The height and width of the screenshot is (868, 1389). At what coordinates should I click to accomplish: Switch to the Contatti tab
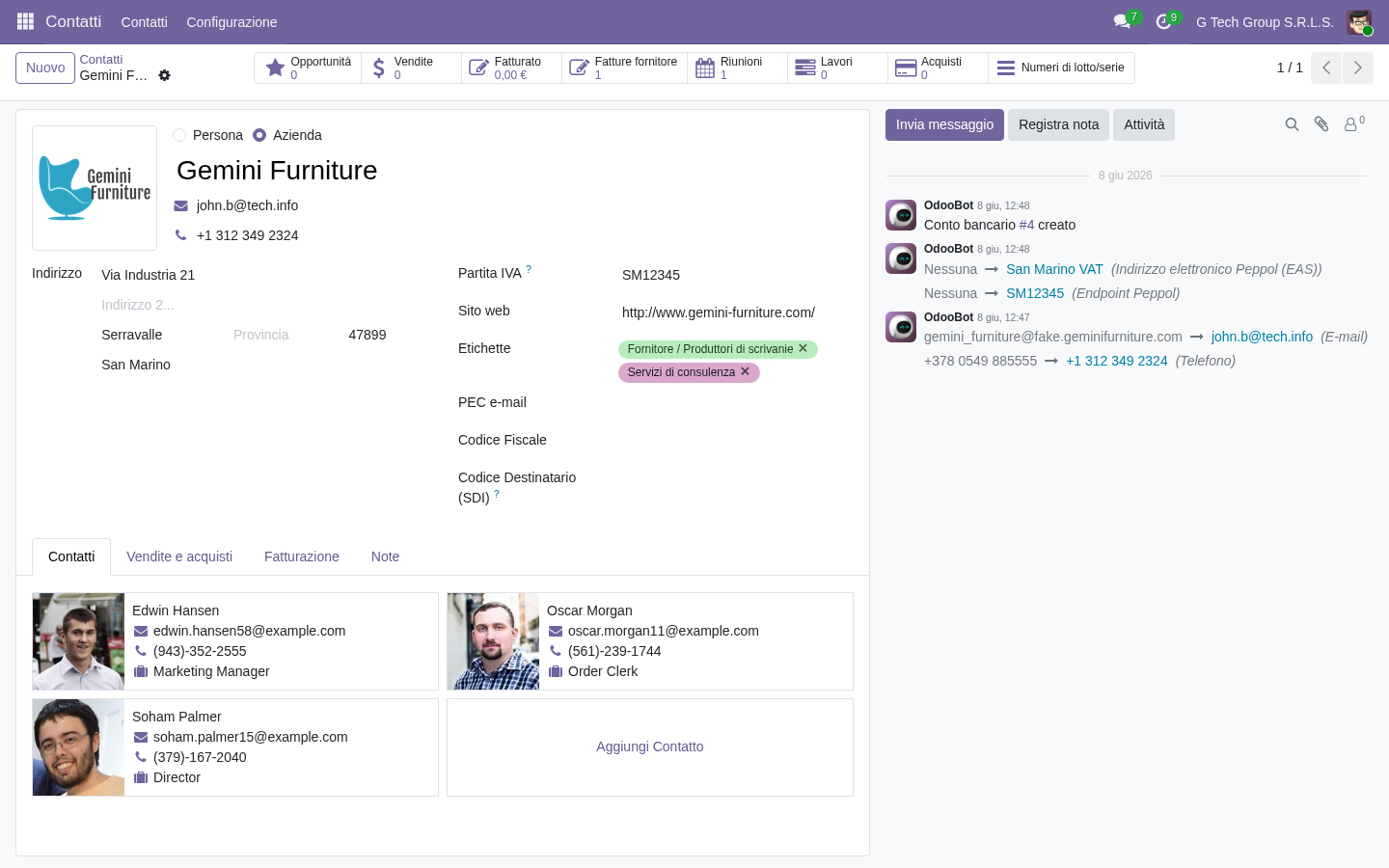tap(71, 556)
